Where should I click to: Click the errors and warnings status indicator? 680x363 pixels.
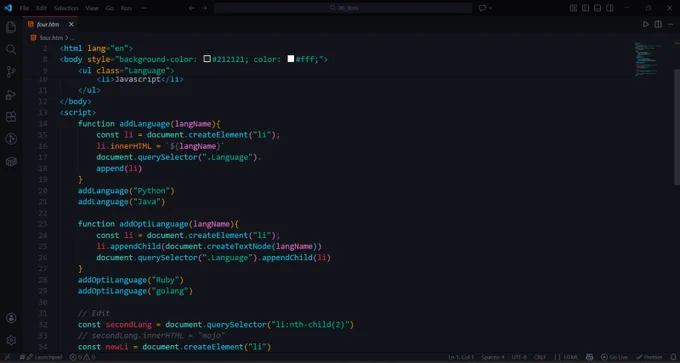coord(82,357)
